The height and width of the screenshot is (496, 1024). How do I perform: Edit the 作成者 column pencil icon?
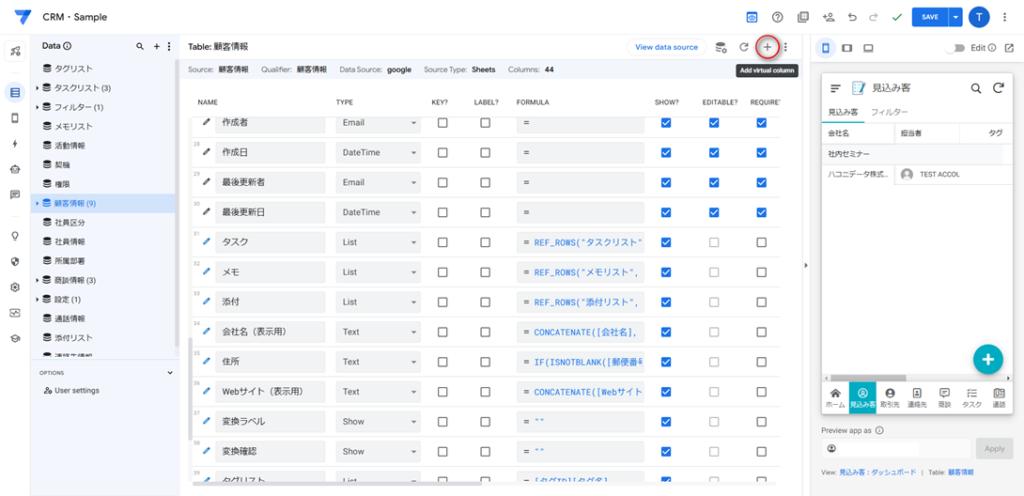[207, 122]
